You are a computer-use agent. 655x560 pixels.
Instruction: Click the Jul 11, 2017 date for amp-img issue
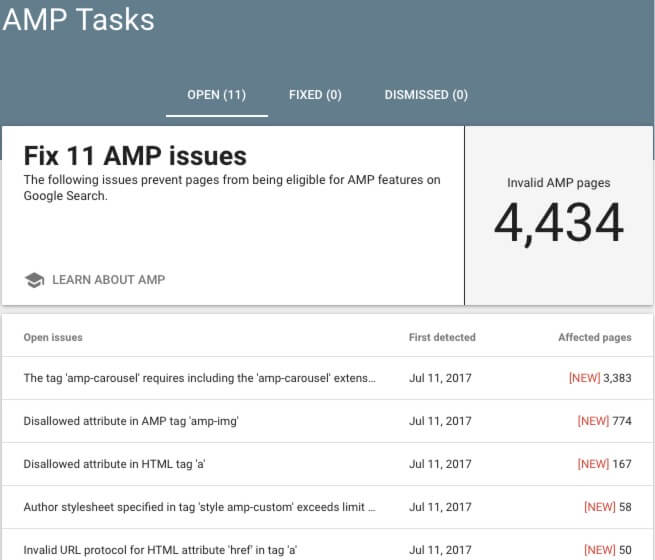440,421
